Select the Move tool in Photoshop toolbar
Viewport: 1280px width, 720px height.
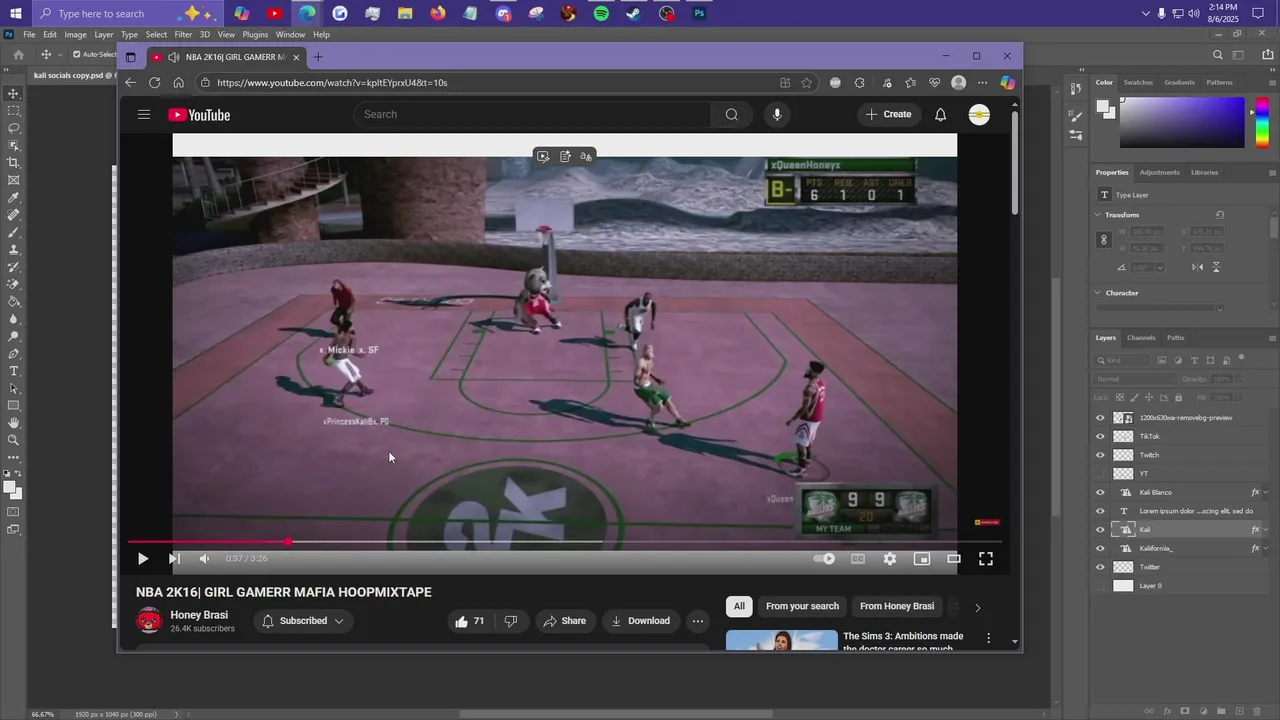13,93
